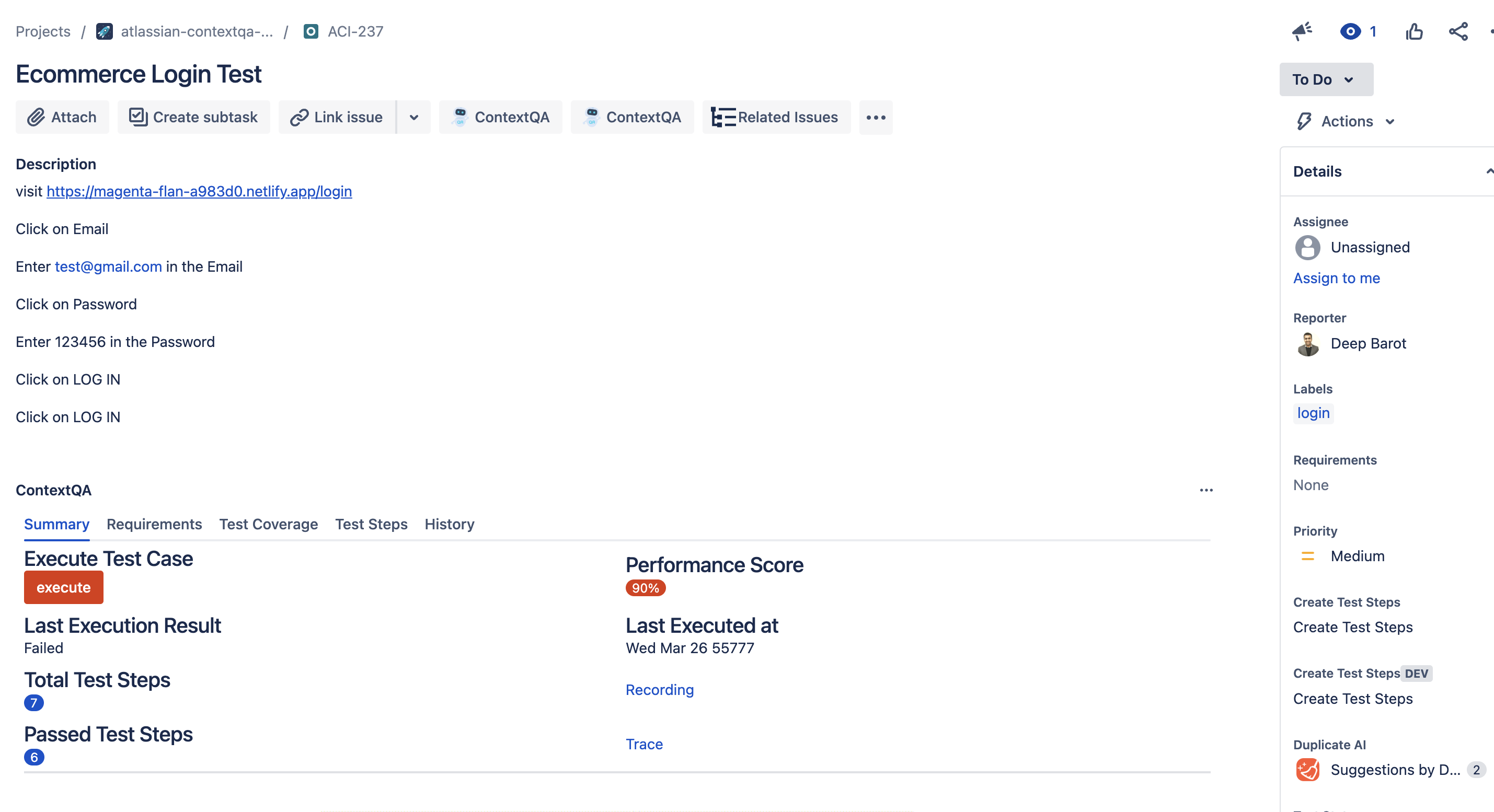Open the History tab
This screenshot has width=1494, height=812.
click(x=449, y=524)
